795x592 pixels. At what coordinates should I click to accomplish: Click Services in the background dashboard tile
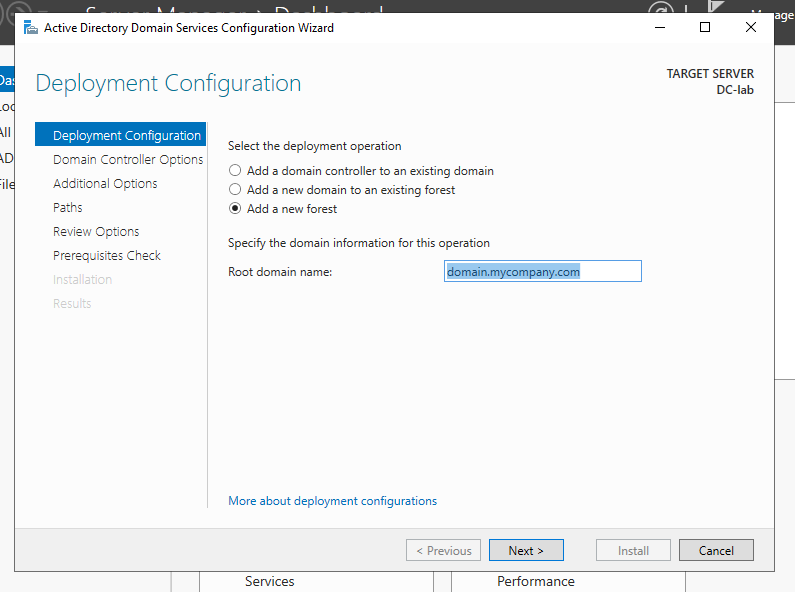pyautogui.click(x=270, y=581)
